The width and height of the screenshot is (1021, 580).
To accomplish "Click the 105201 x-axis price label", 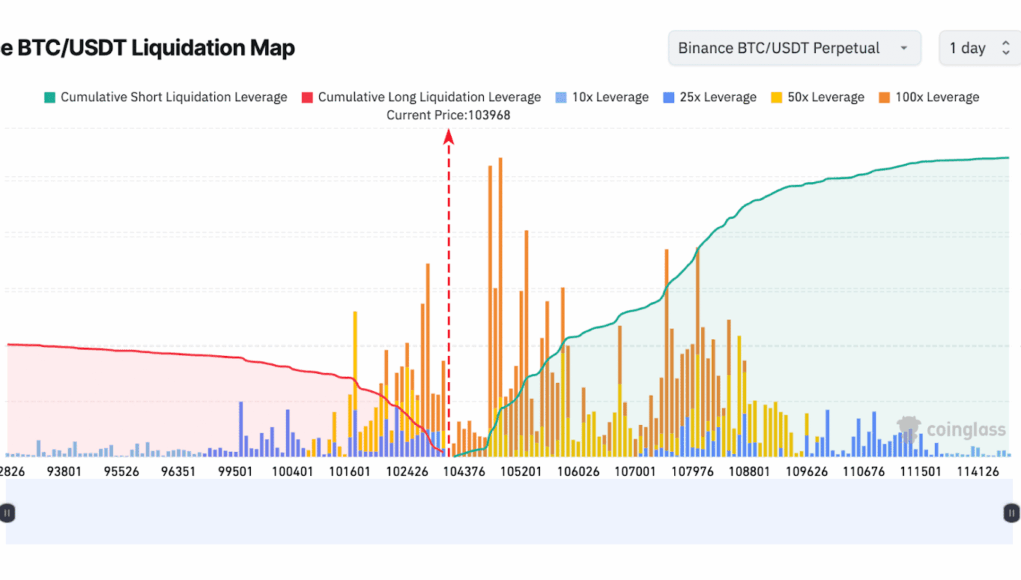I will (x=520, y=471).
